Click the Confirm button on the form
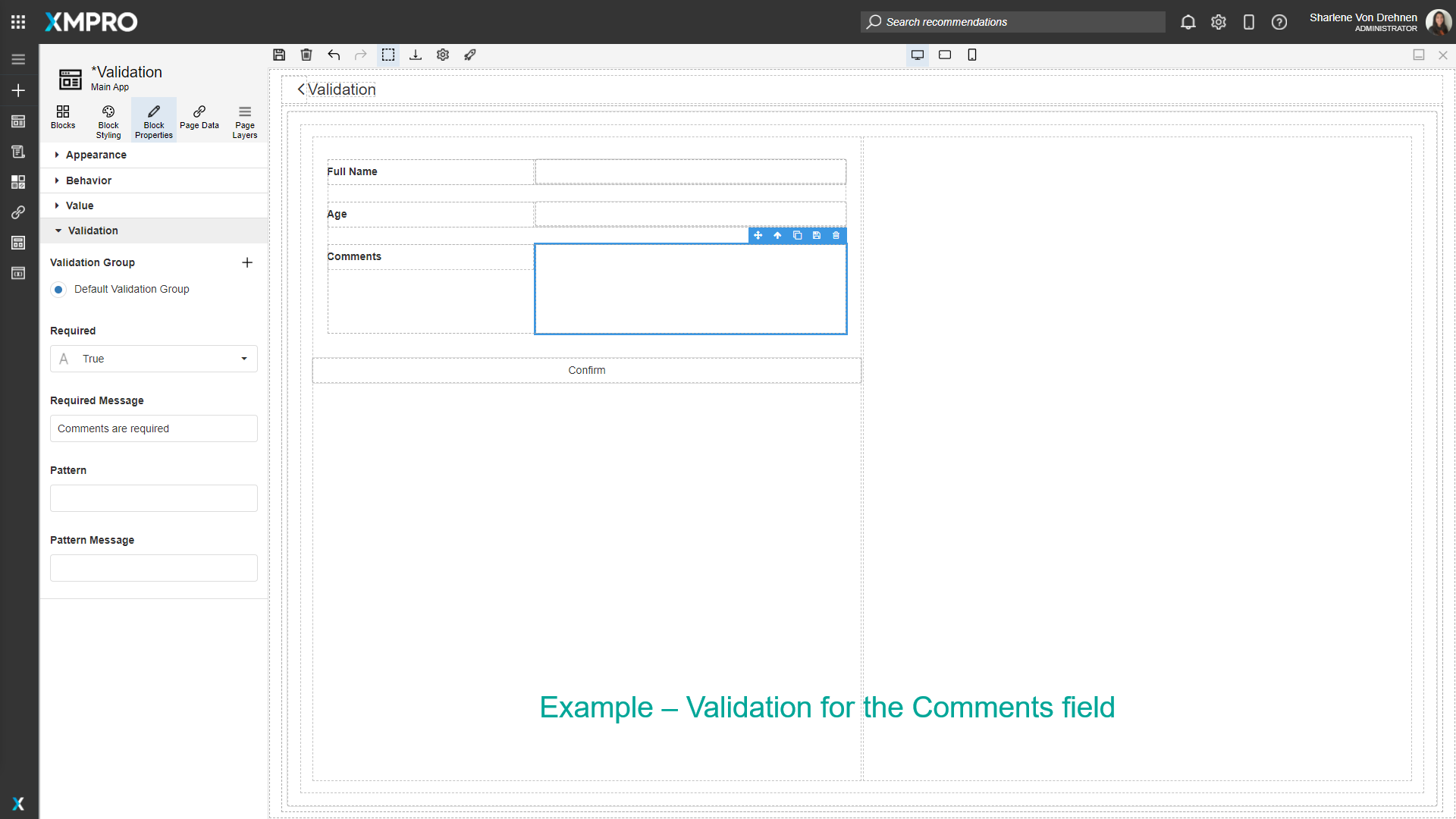The width and height of the screenshot is (1456, 819). coord(586,370)
